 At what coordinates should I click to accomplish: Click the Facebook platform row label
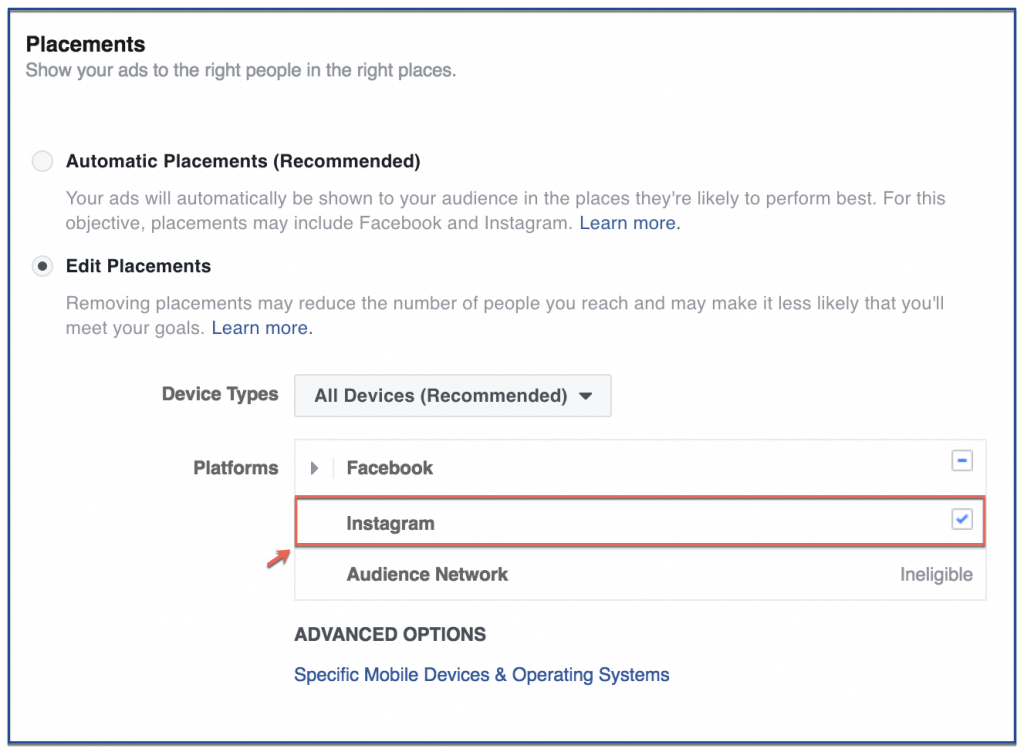(389, 468)
